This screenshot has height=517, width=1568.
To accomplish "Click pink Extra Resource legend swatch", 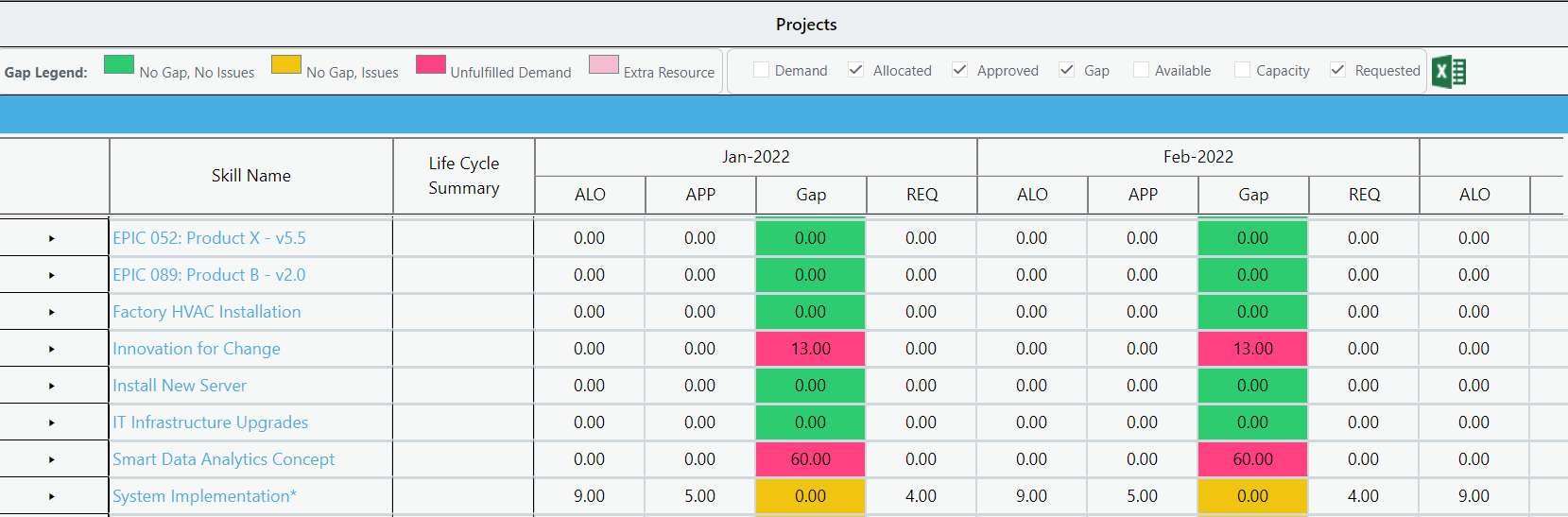I will click(x=604, y=64).
